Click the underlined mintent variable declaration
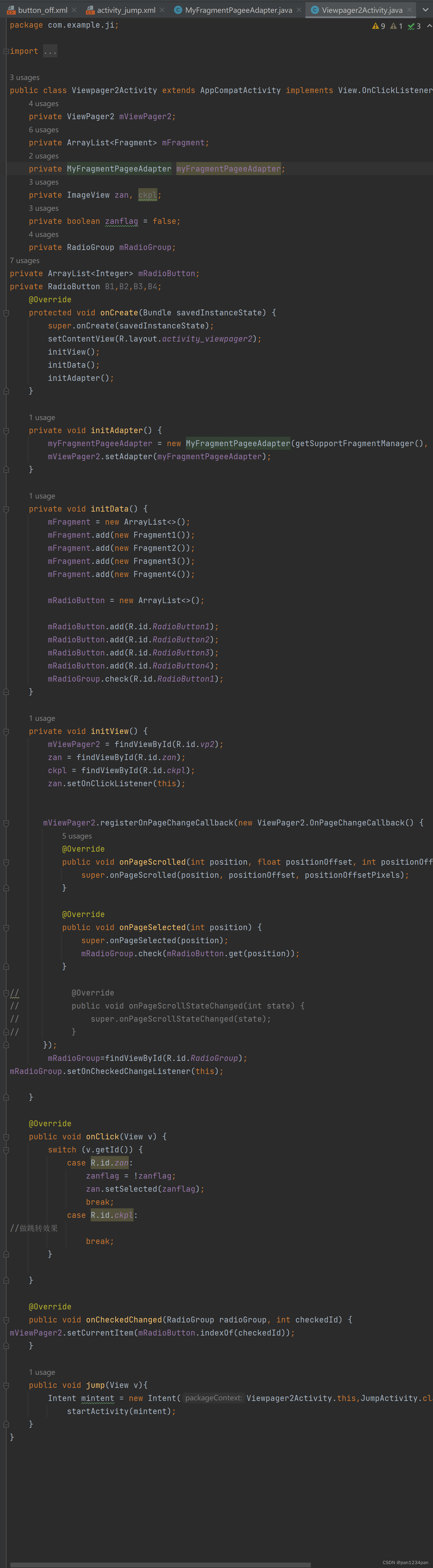This screenshot has height=1568, width=433. point(98,1398)
